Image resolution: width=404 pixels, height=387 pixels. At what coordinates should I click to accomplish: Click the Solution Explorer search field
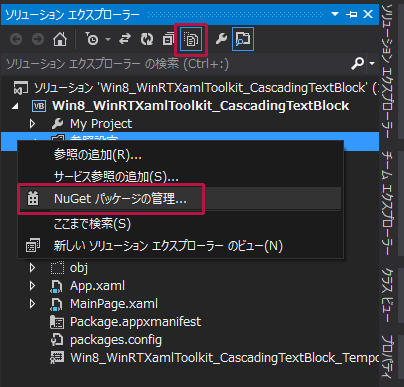175,63
